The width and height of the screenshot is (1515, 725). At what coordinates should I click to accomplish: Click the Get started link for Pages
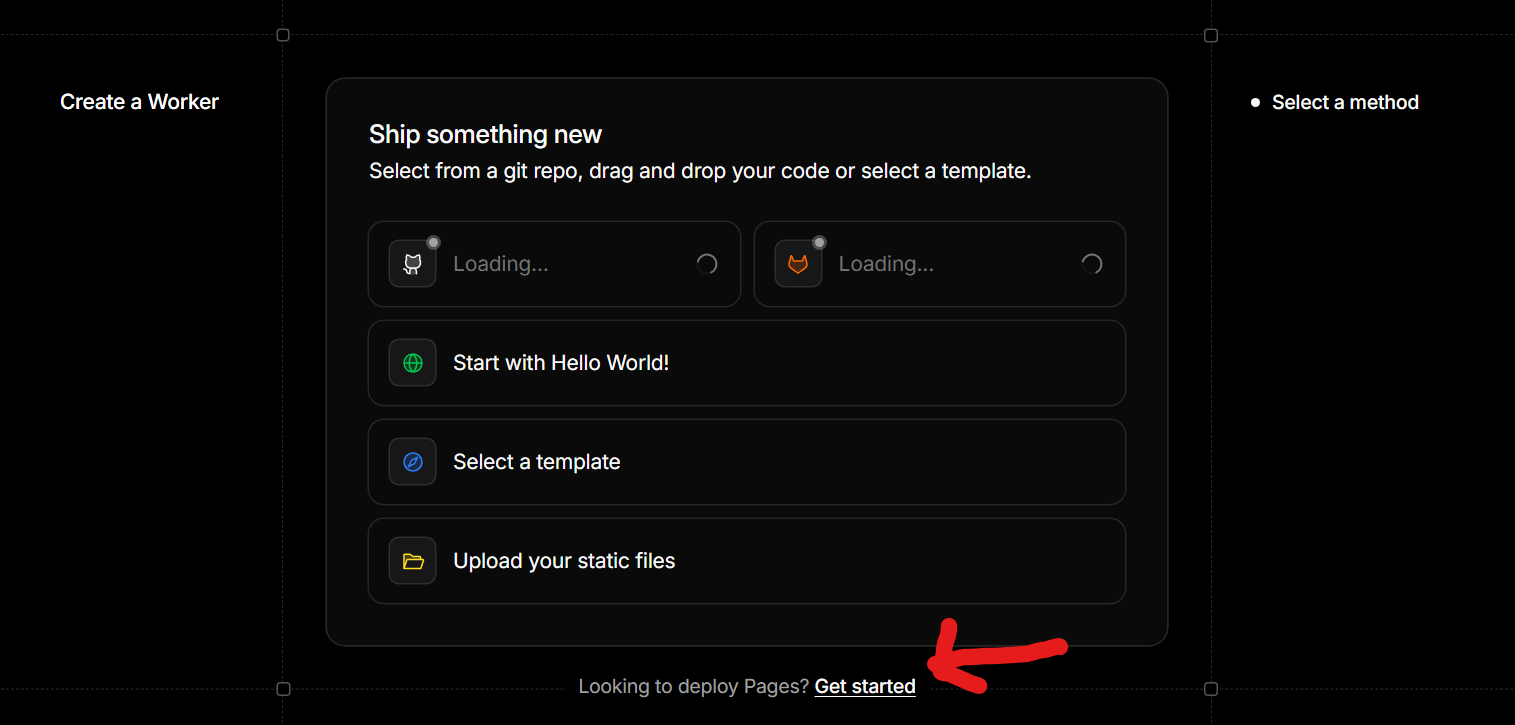click(865, 687)
